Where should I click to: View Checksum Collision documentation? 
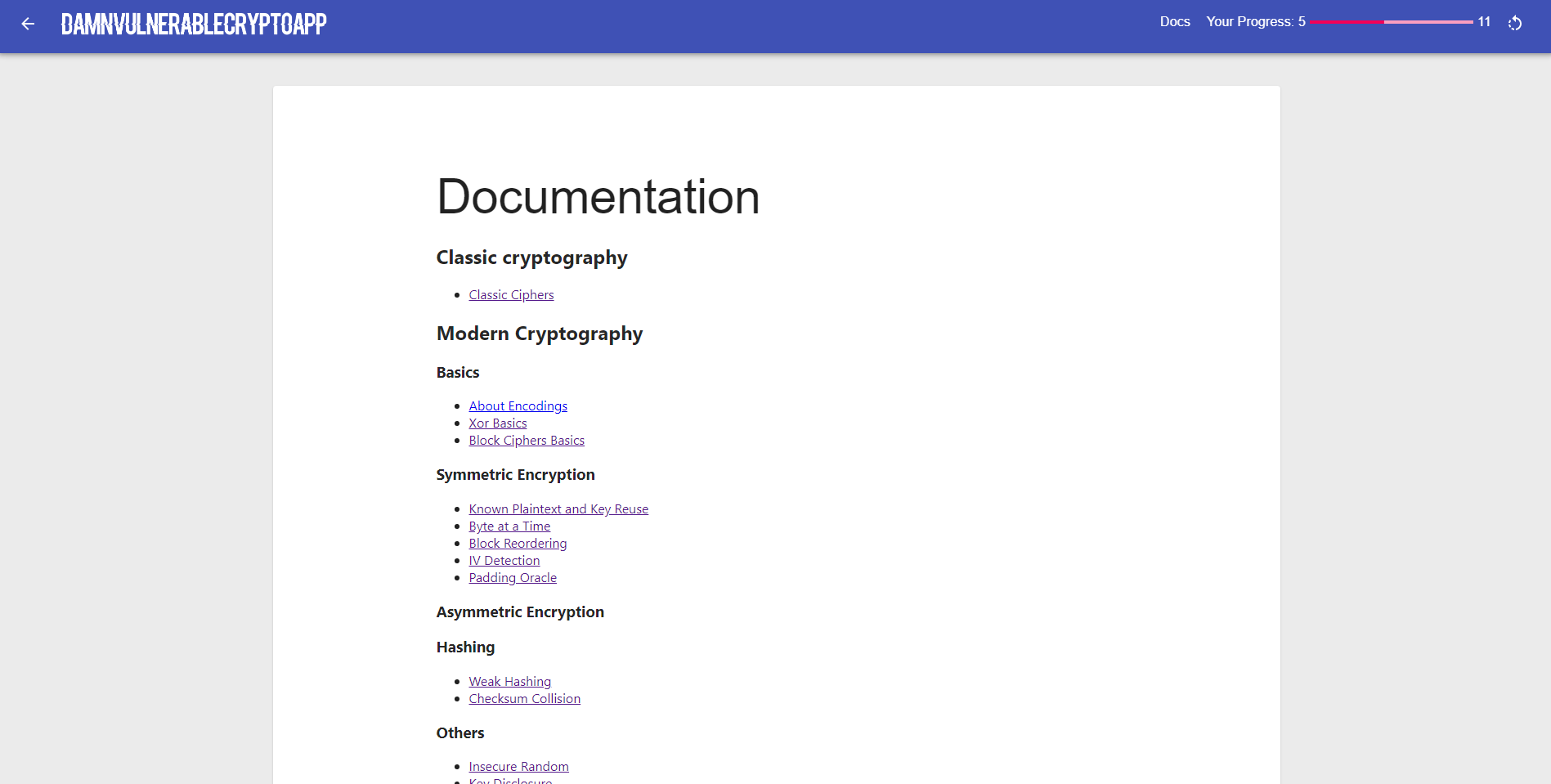tap(524, 699)
